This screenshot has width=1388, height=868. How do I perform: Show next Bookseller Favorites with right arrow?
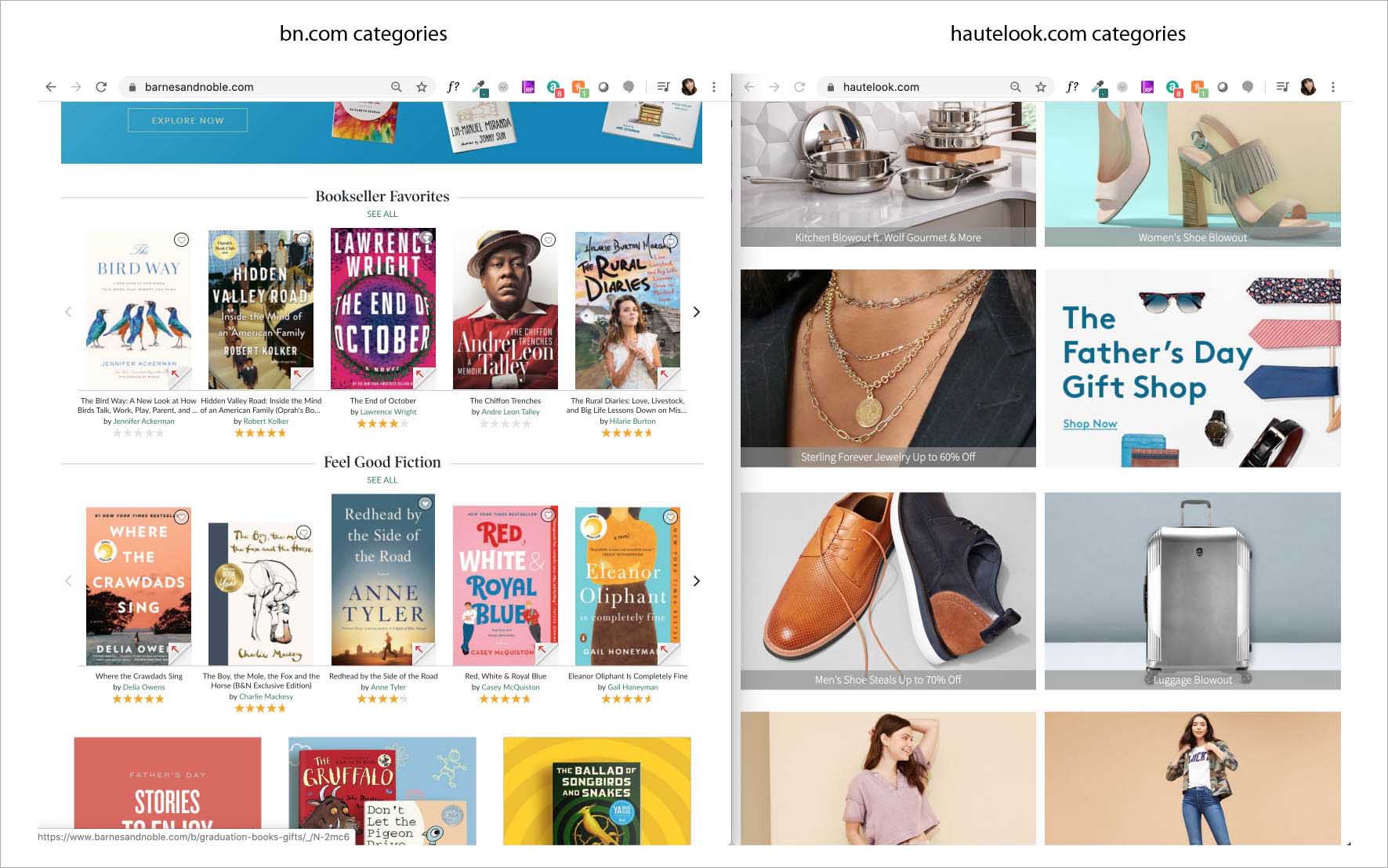pyautogui.click(x=696, y=312)
